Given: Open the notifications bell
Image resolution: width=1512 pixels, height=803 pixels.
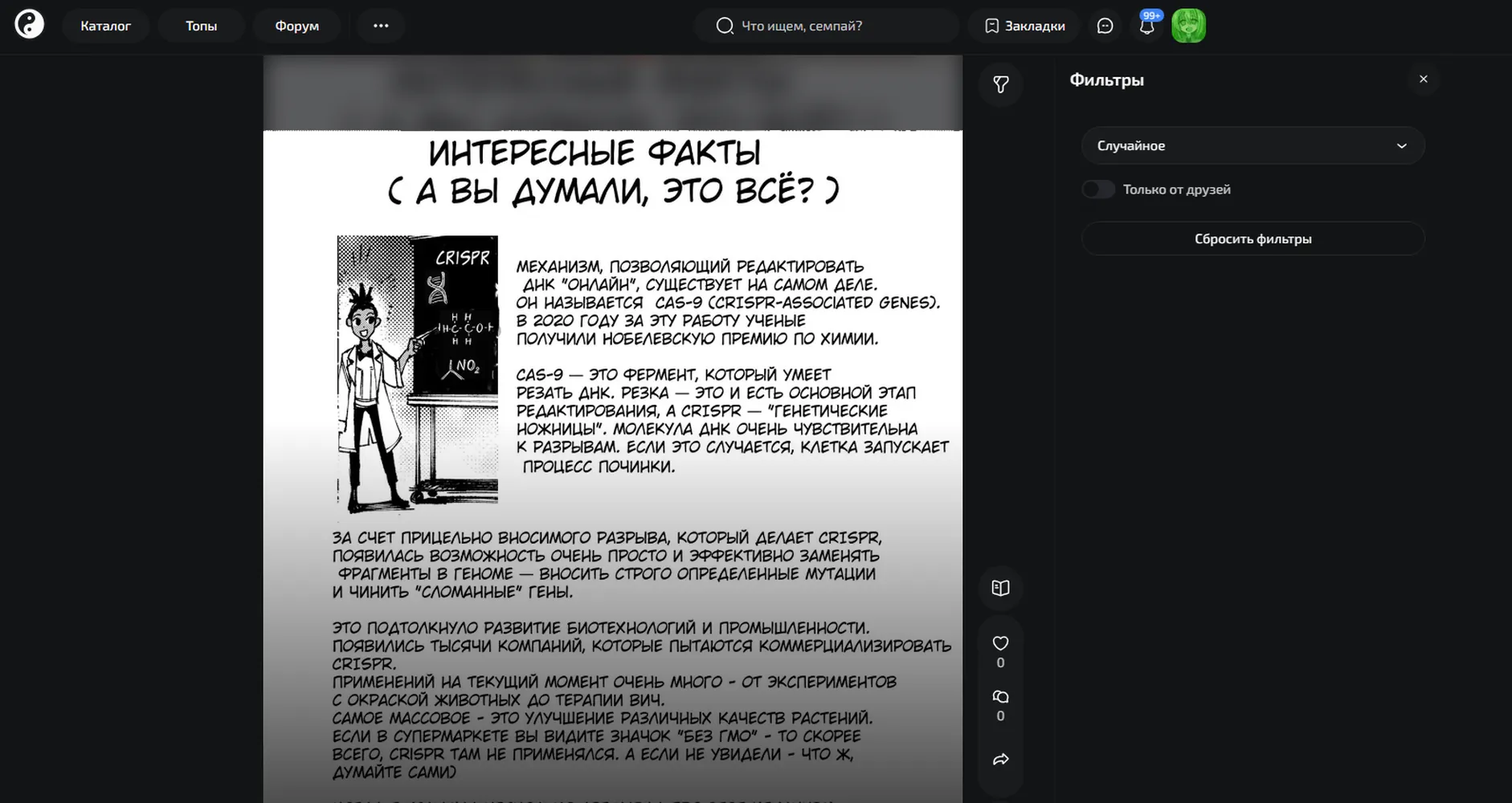Looking at the screenshot, I should click(1146, 27).
